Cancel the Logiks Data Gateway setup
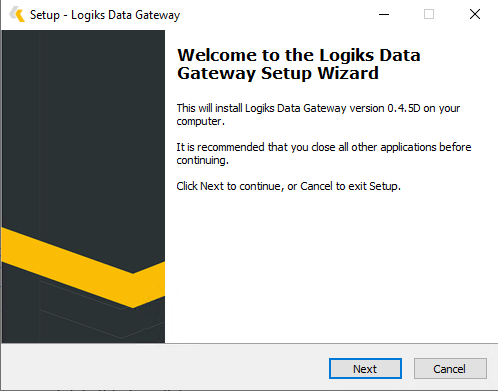The width and height of the screenshot is (498, 391). tap(450, 369)
